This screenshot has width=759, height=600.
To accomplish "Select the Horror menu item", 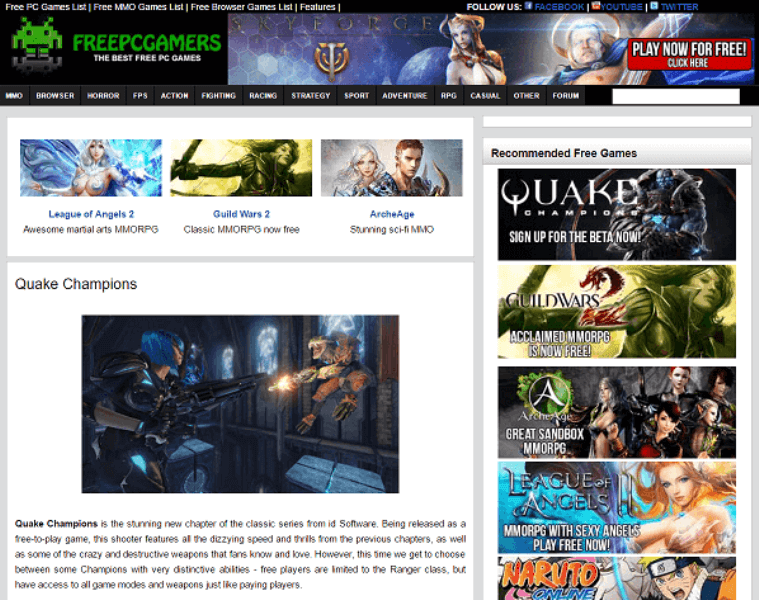I will [x=103, y=95].
